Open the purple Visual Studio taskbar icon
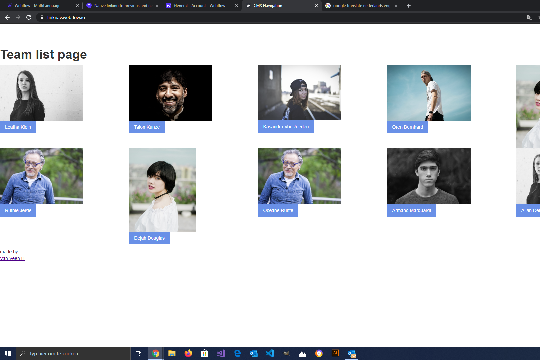Image resolution: width=540 pixels, height=360 pixels. point(221,353)
